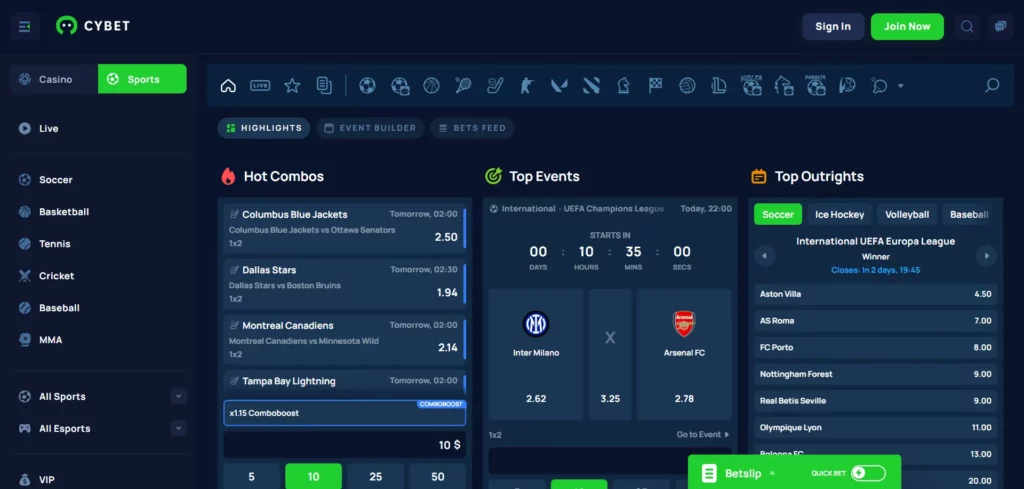Show previous outright with left arrow
Screen dimensions: 1024x489
click(x=764, y=256)
